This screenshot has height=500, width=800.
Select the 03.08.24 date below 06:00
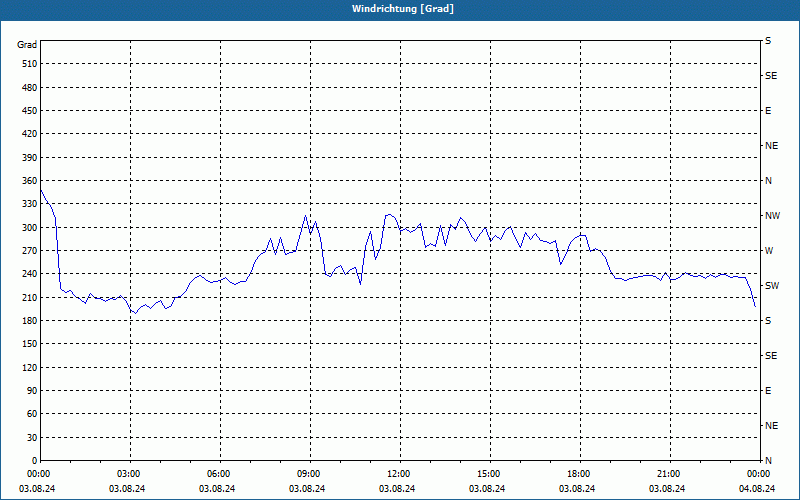[217, 489]
